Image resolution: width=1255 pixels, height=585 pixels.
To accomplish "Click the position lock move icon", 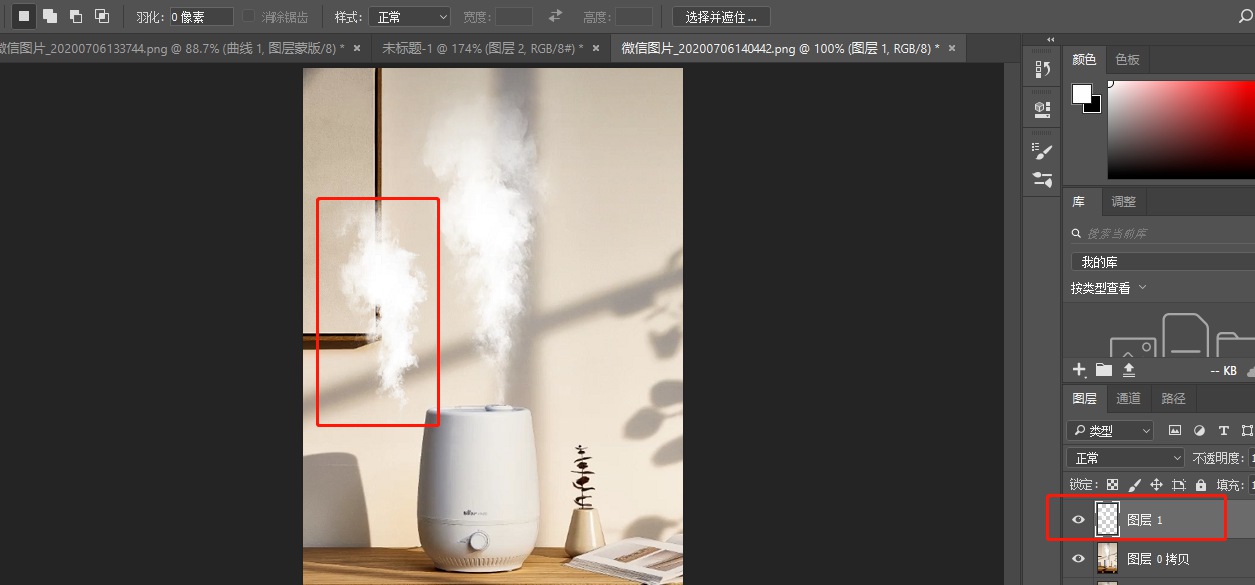I will click(1157, 484).
